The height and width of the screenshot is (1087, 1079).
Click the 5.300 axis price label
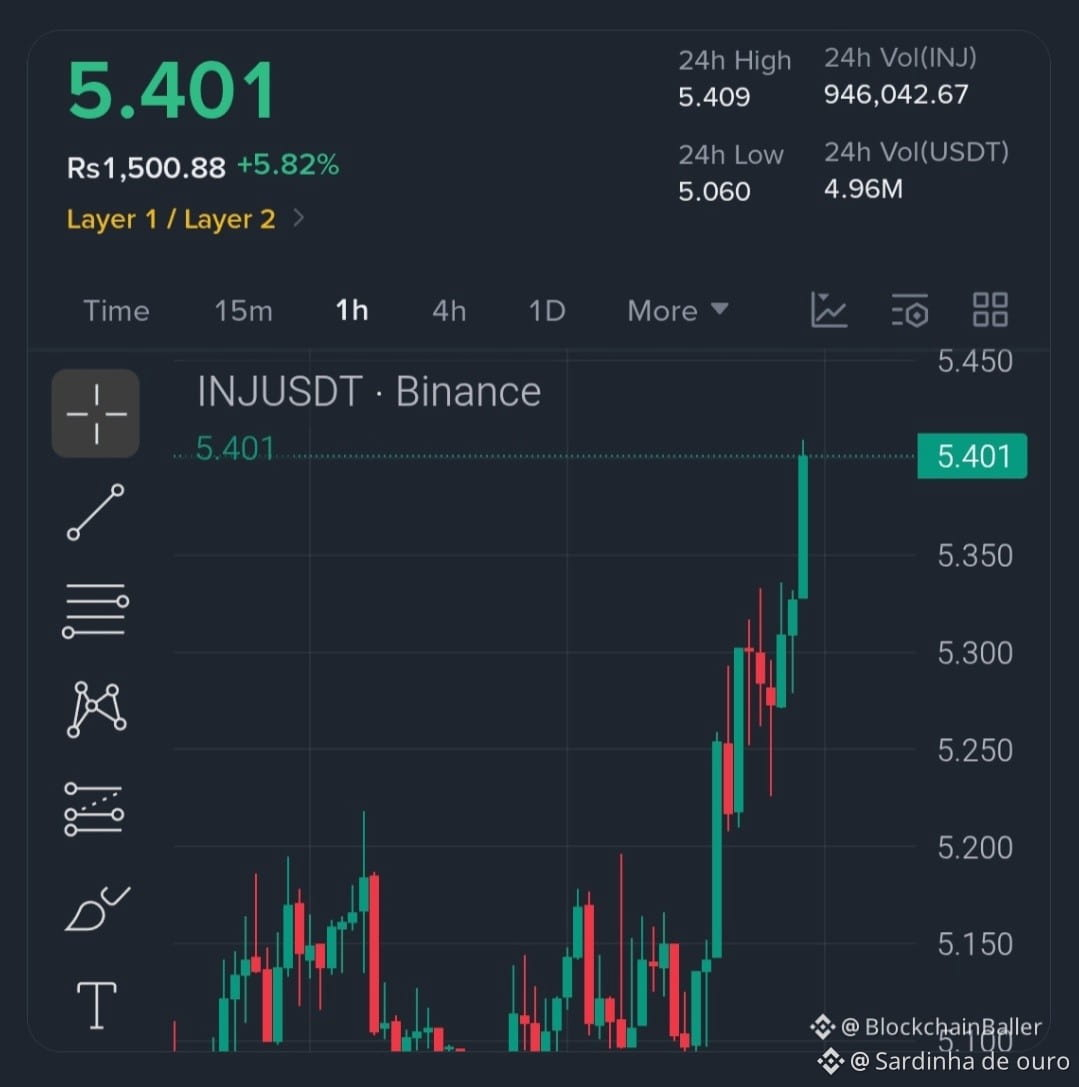coord(975,653)
